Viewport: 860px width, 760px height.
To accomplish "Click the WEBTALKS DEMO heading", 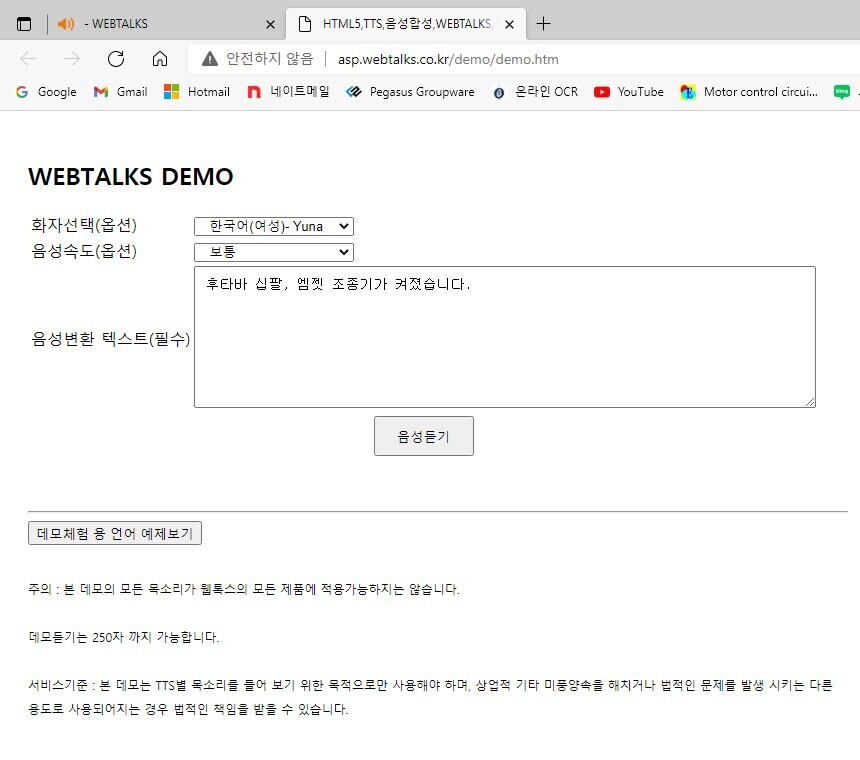I will pyautogui.click(x=131, y=177).
